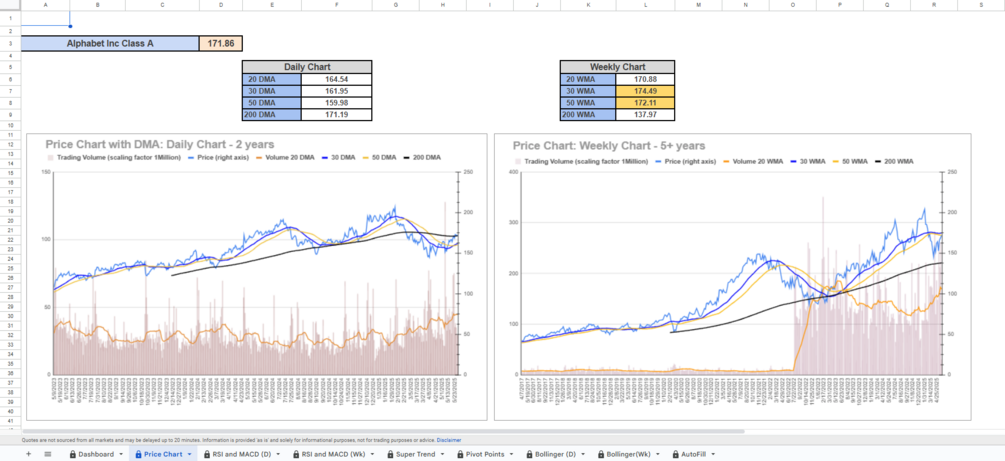
Task: Select the 137.97 value cell
Action: point(645,115)
